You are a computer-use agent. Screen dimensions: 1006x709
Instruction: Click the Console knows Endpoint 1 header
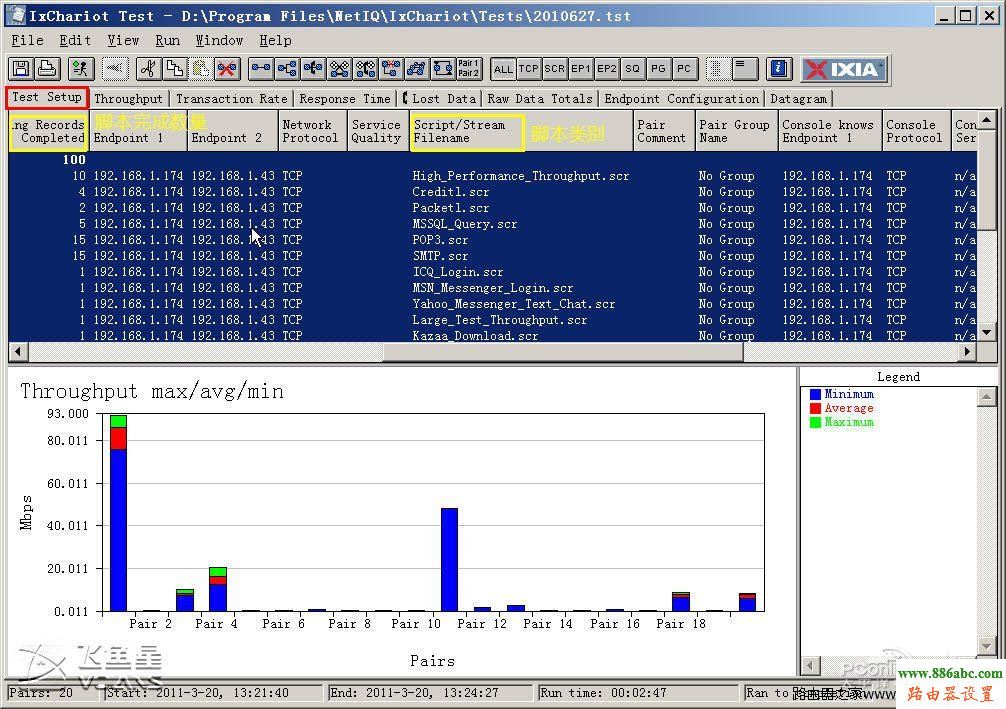click(830, 131)
